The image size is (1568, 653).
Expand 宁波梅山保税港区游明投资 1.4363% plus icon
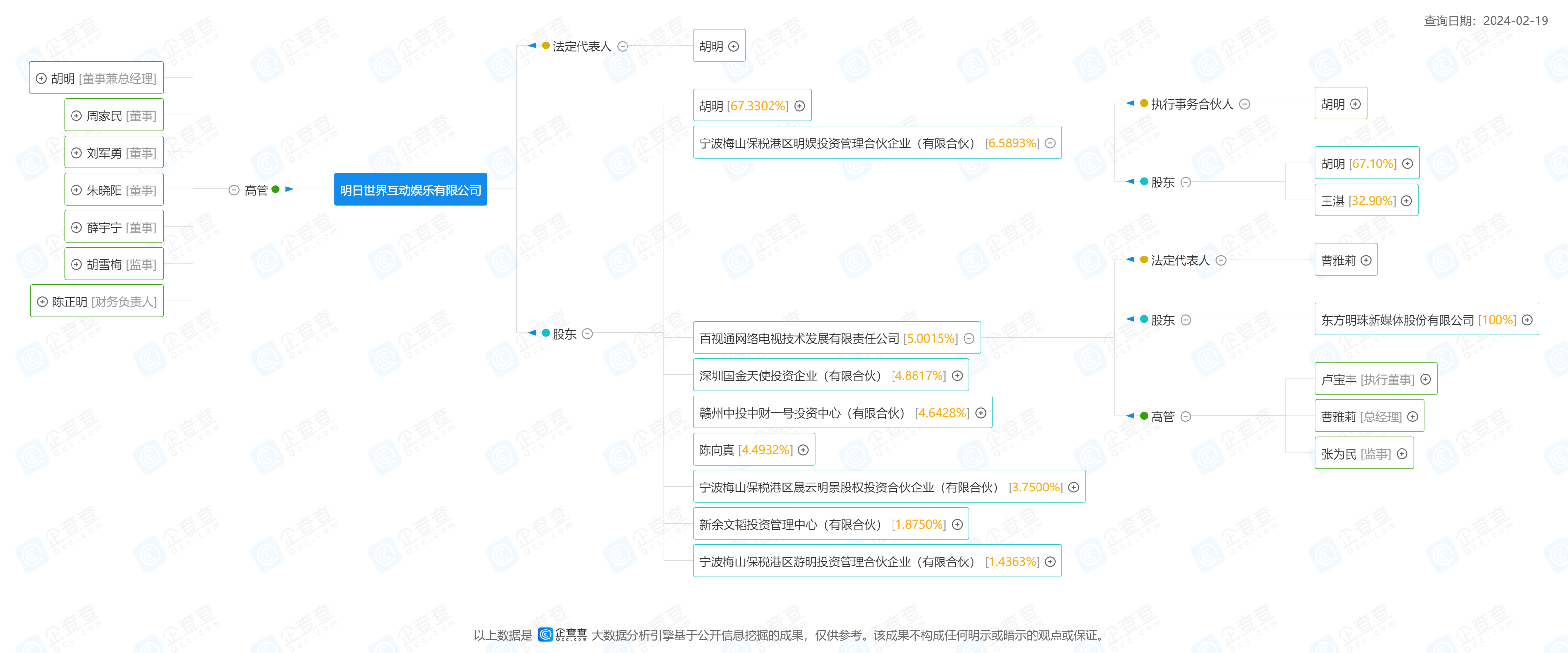pos(1050,561)
